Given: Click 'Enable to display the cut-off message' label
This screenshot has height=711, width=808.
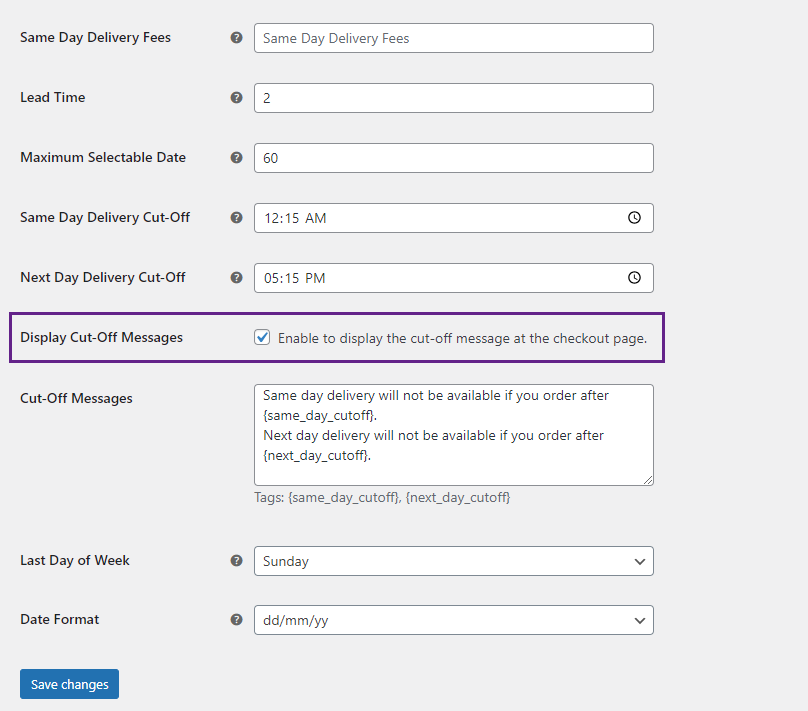Looking at the screenshot, I should point(462,338).
